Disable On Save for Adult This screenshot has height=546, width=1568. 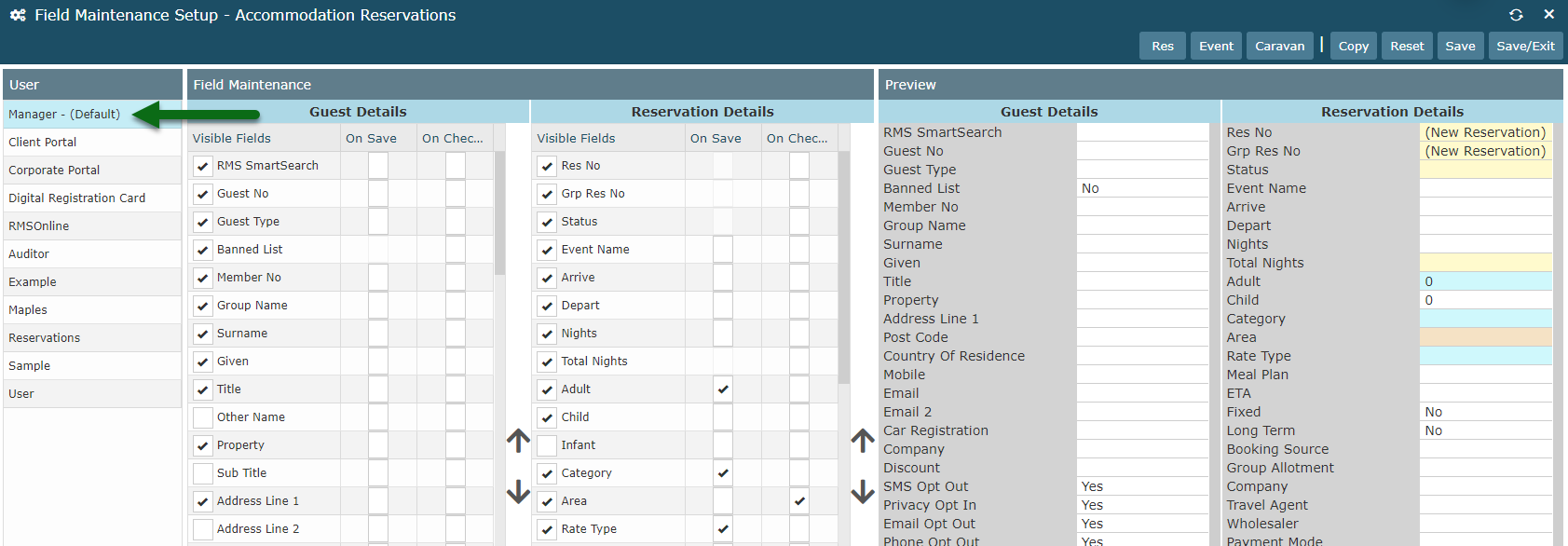[723, 389]
